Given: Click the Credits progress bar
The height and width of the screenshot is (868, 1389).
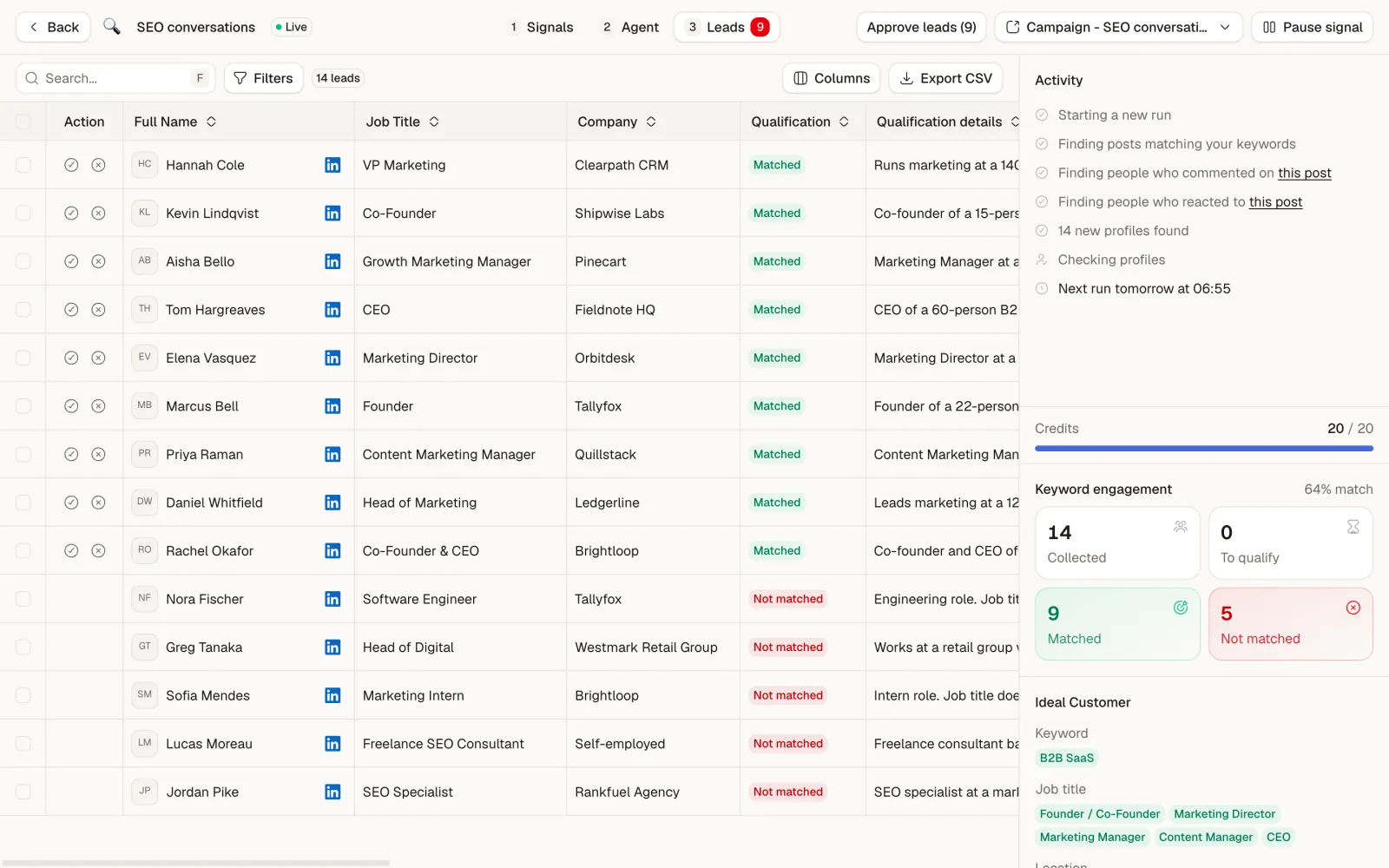Looking at the screenshot, I should [1204, 449].
